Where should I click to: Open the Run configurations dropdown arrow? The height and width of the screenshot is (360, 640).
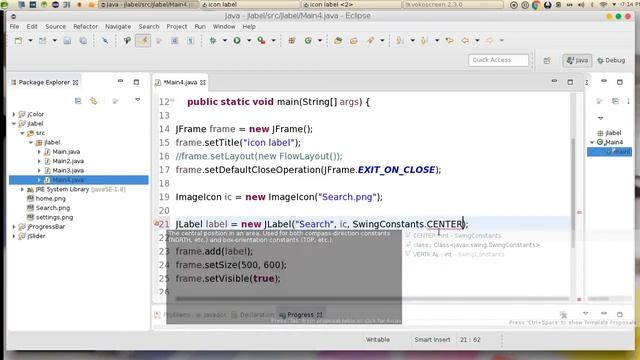click(x=249, y=40)
